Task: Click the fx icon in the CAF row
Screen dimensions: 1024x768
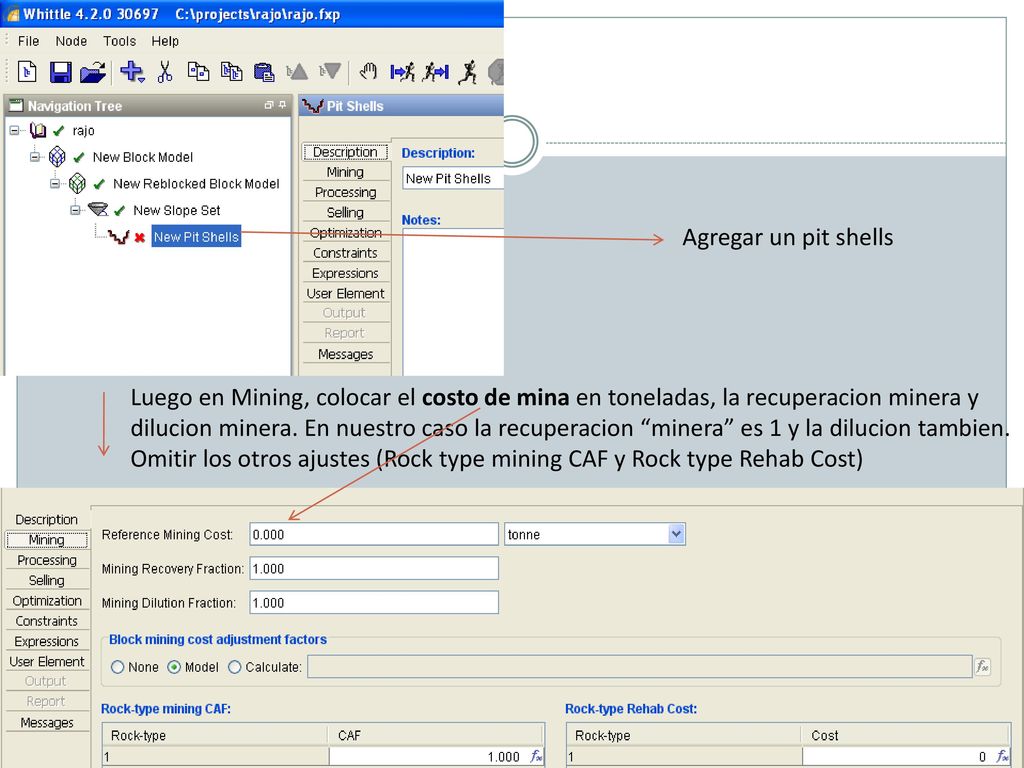Action: (536, 756)
